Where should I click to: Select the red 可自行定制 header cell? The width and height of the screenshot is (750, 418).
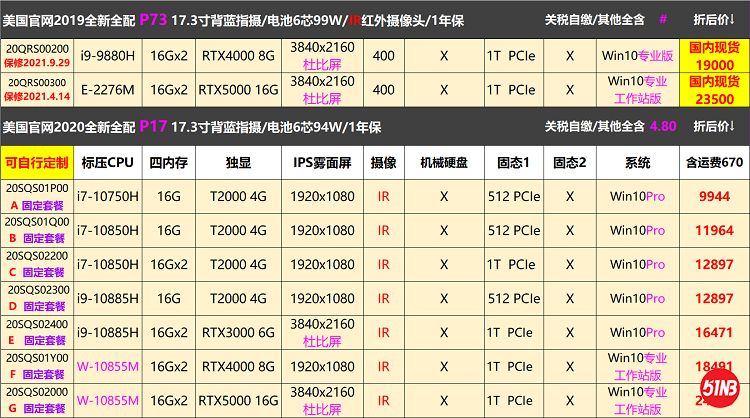37,161
